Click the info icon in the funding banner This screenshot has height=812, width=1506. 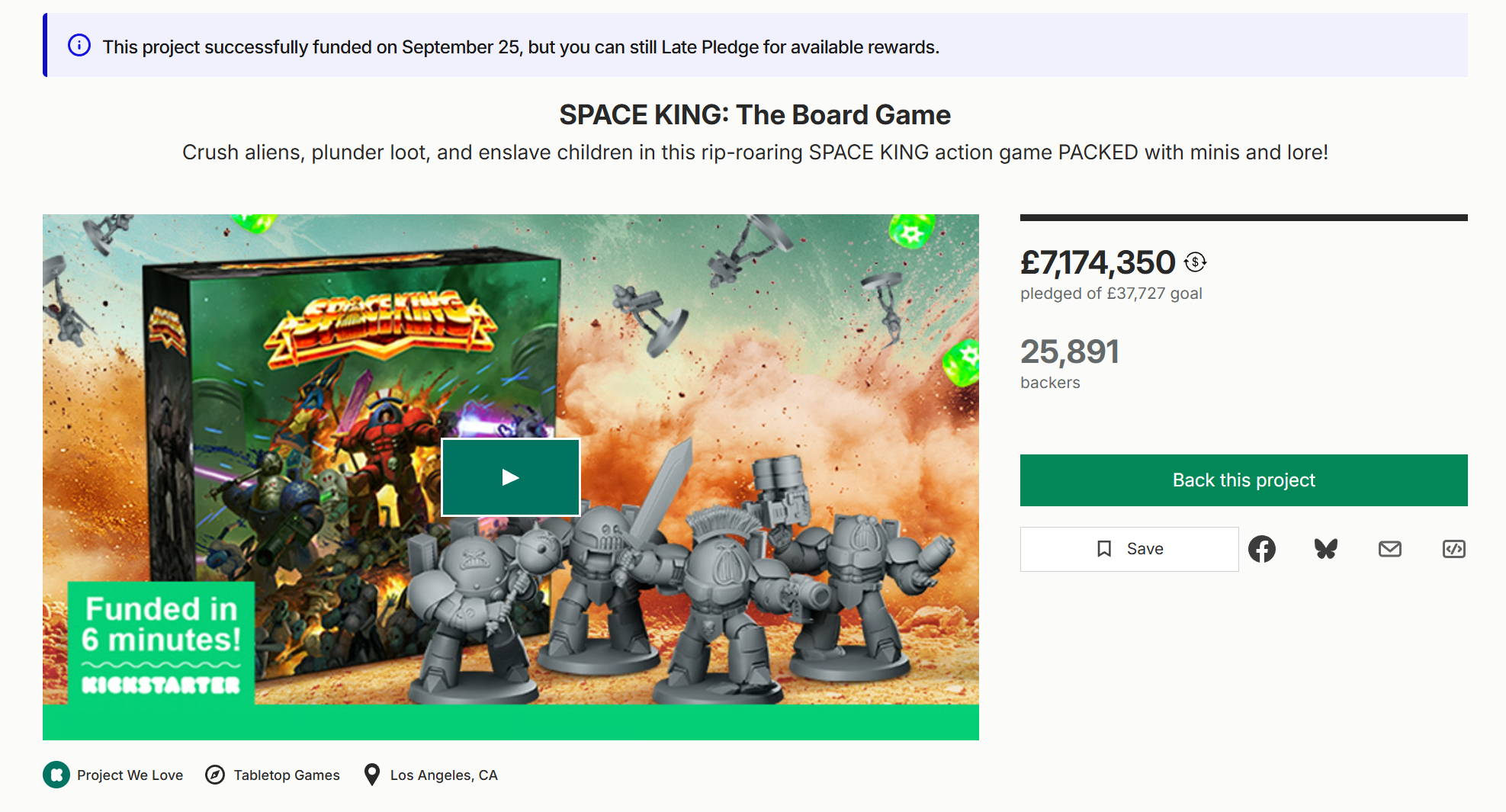79,45
